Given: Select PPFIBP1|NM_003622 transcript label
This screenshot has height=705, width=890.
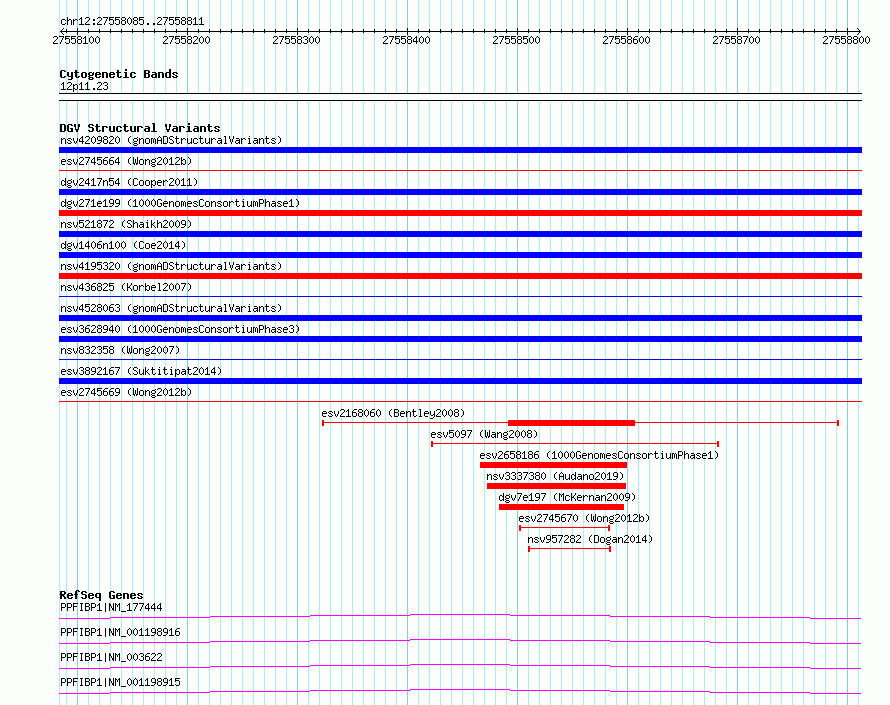Looking at the screenshot, I should click(111, 657).
